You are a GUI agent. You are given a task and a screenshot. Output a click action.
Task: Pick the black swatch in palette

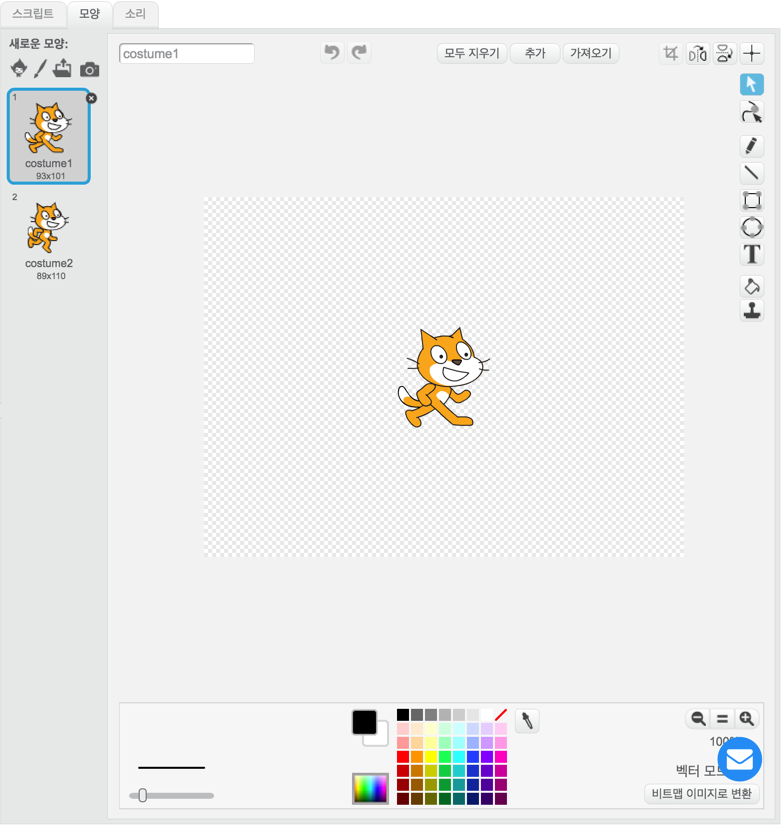[403, 715]
